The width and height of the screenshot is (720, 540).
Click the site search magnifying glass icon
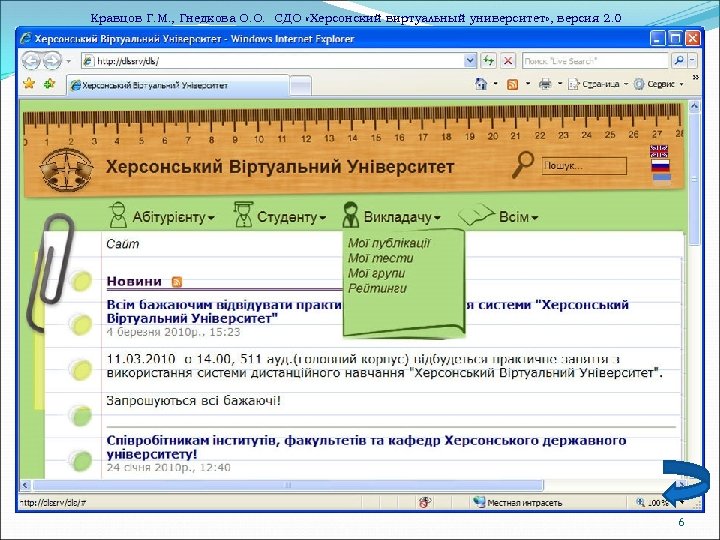(x=523, y=164)
